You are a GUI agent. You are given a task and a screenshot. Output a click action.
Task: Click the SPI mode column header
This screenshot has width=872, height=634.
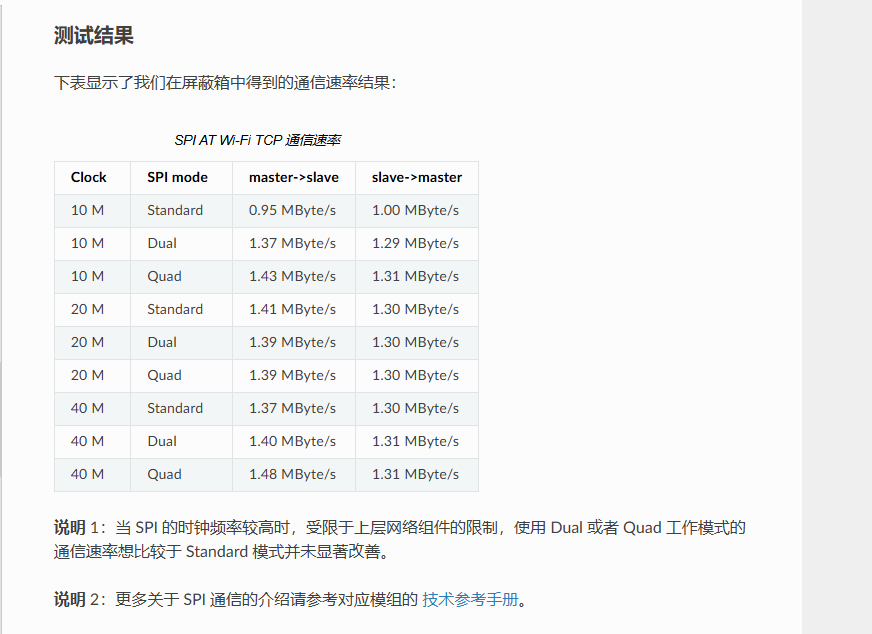177,177
